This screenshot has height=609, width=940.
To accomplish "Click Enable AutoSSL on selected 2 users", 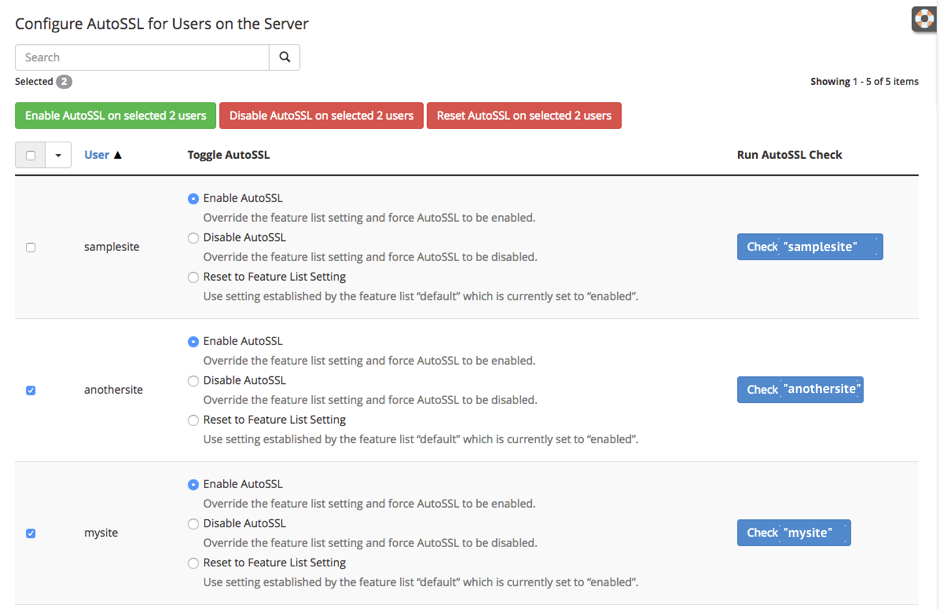I will (115, 115).
